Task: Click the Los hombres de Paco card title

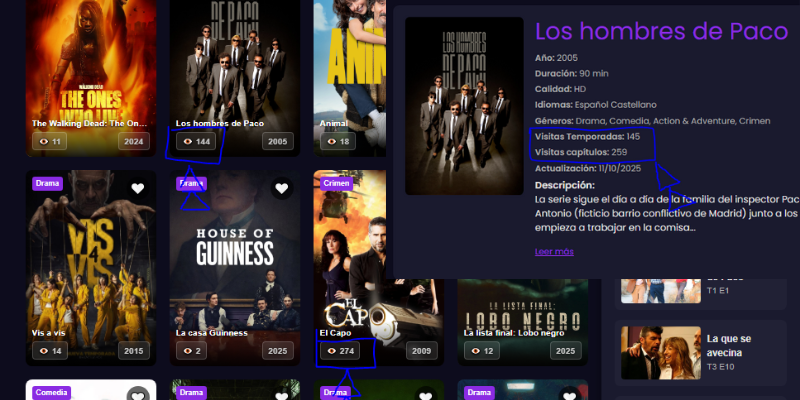Action: coord(220,123)
